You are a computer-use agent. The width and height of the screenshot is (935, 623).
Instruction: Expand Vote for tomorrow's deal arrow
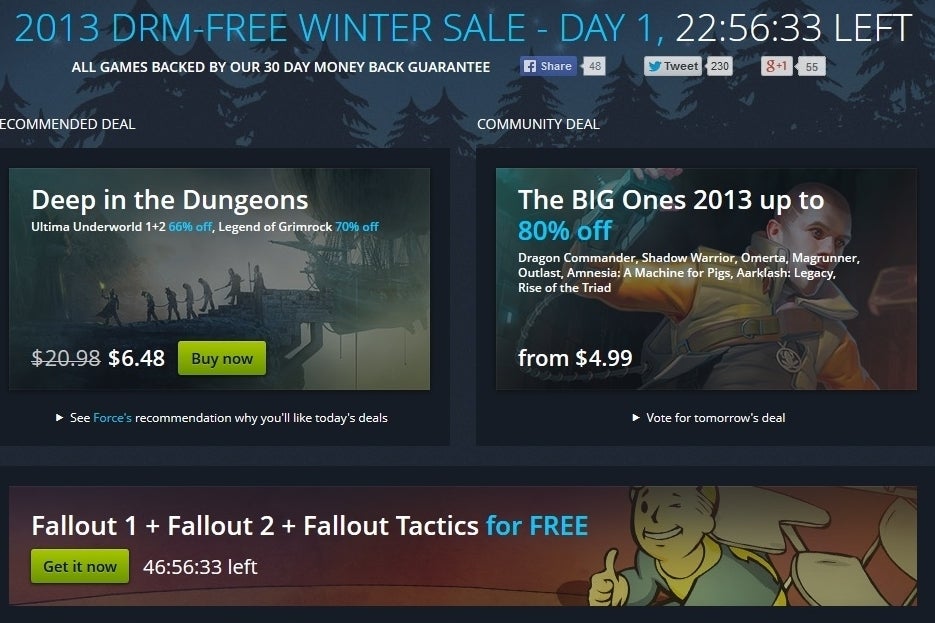tap(636, 418)
